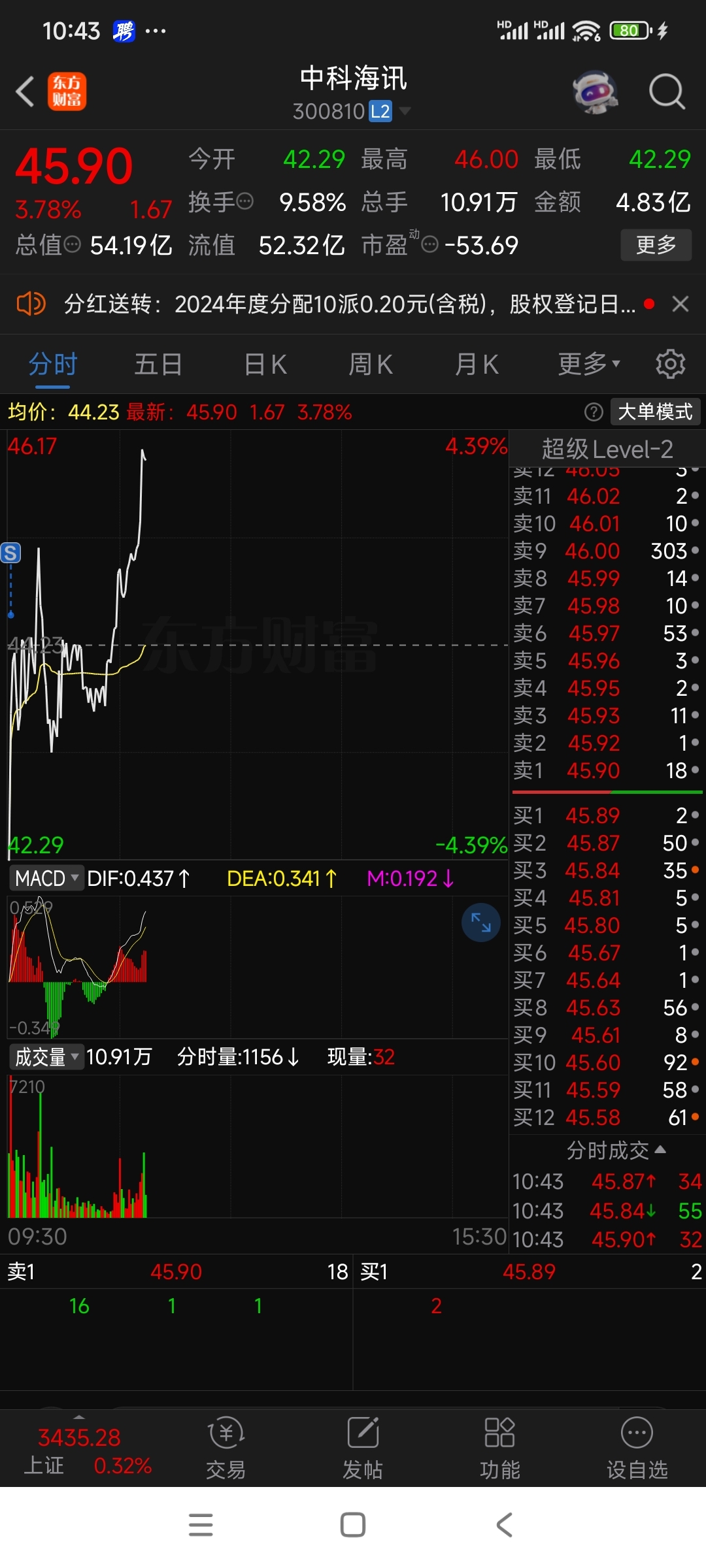The image size is (706, 1568).
Task: Tap the info icon next to 总值
Action: point(73,245)
